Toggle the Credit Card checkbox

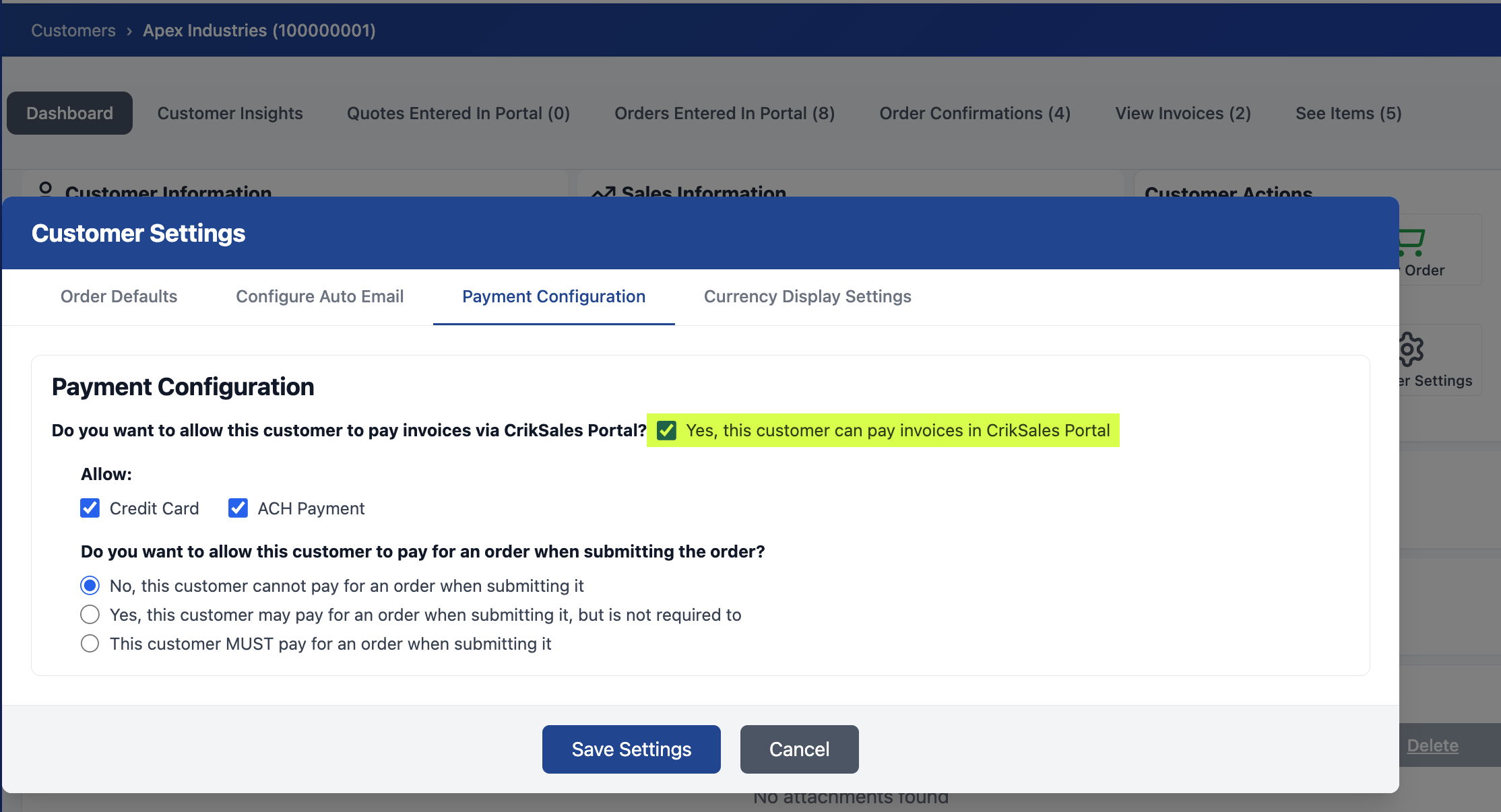point(90,508)
